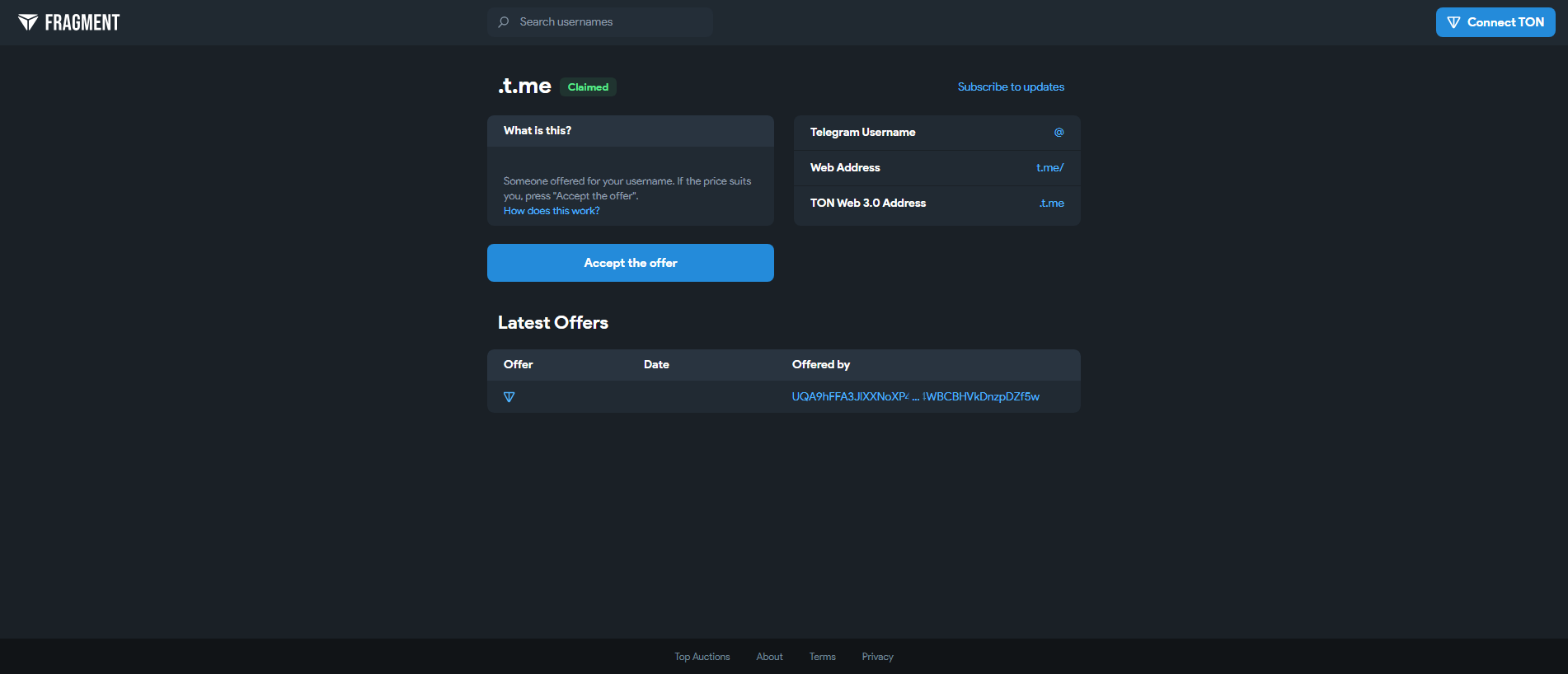Open the Terms footer link

pos(823,657)
